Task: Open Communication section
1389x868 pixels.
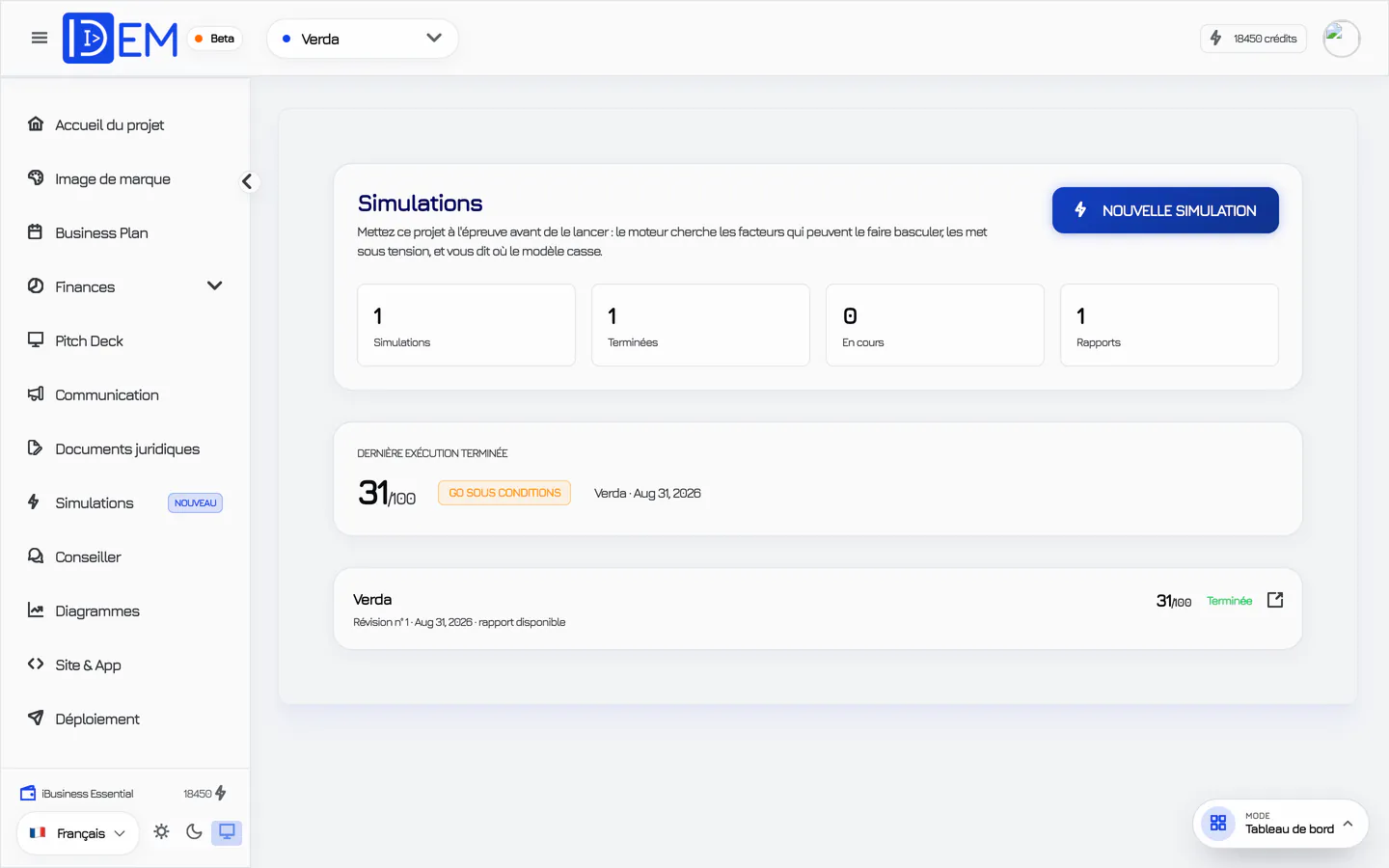Action: tap(107, 394)
